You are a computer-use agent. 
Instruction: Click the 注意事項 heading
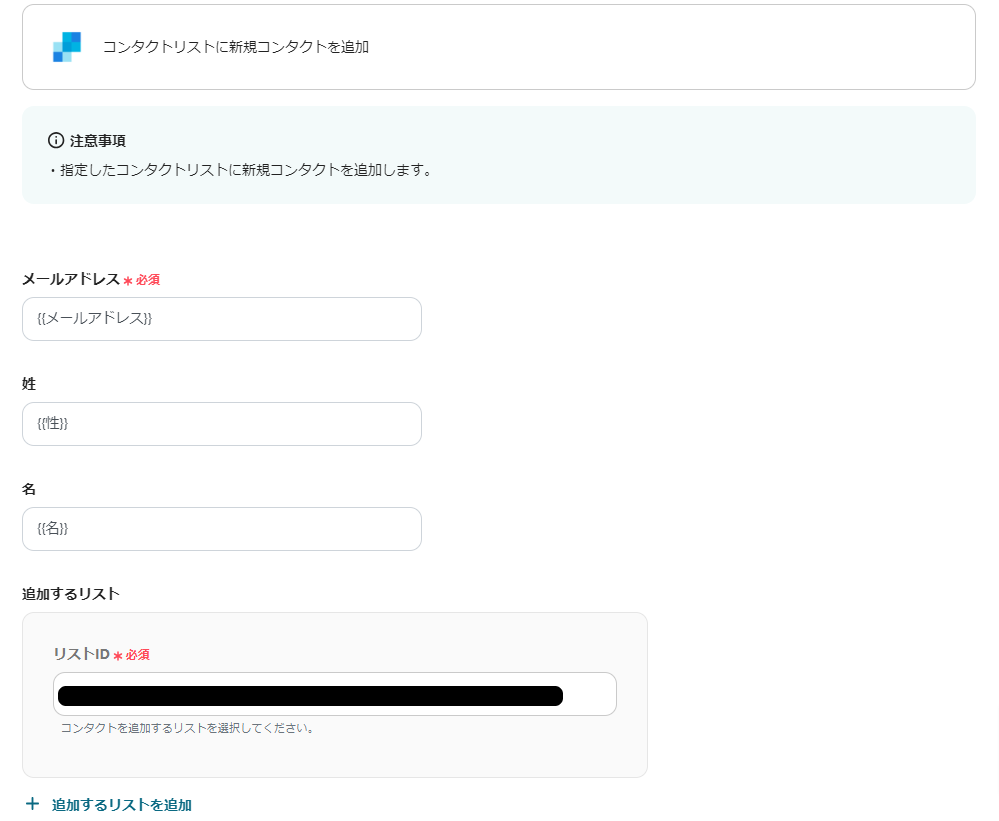97,141
